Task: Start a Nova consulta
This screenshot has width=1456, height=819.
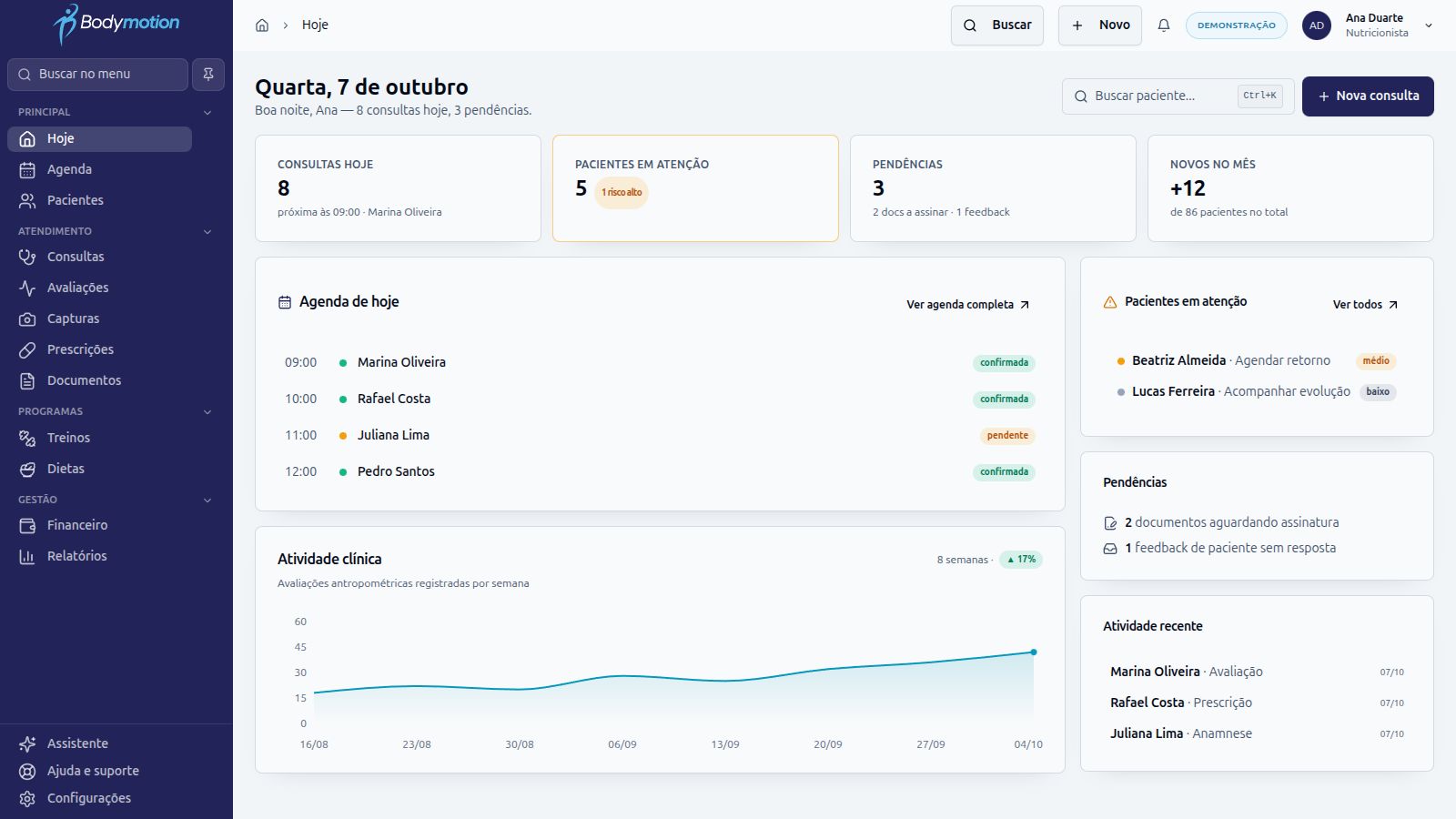Action: [1368, 96]
